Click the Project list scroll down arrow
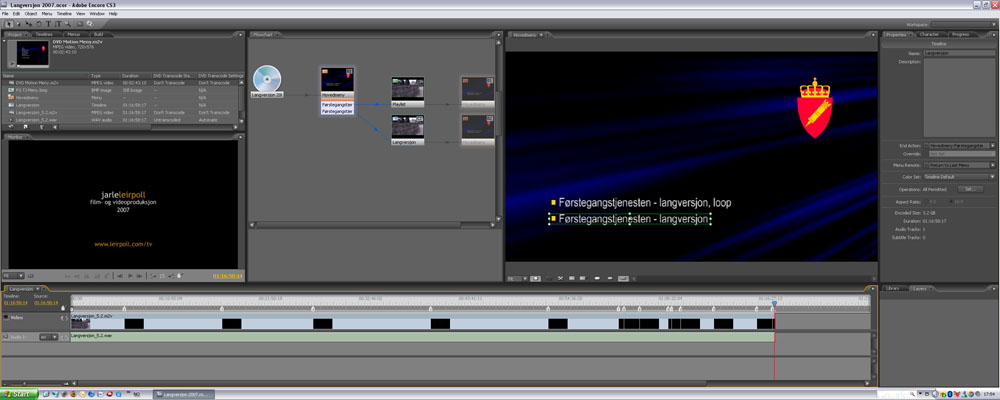Viewport: 1000px width, 400px height. pos(241,121)
